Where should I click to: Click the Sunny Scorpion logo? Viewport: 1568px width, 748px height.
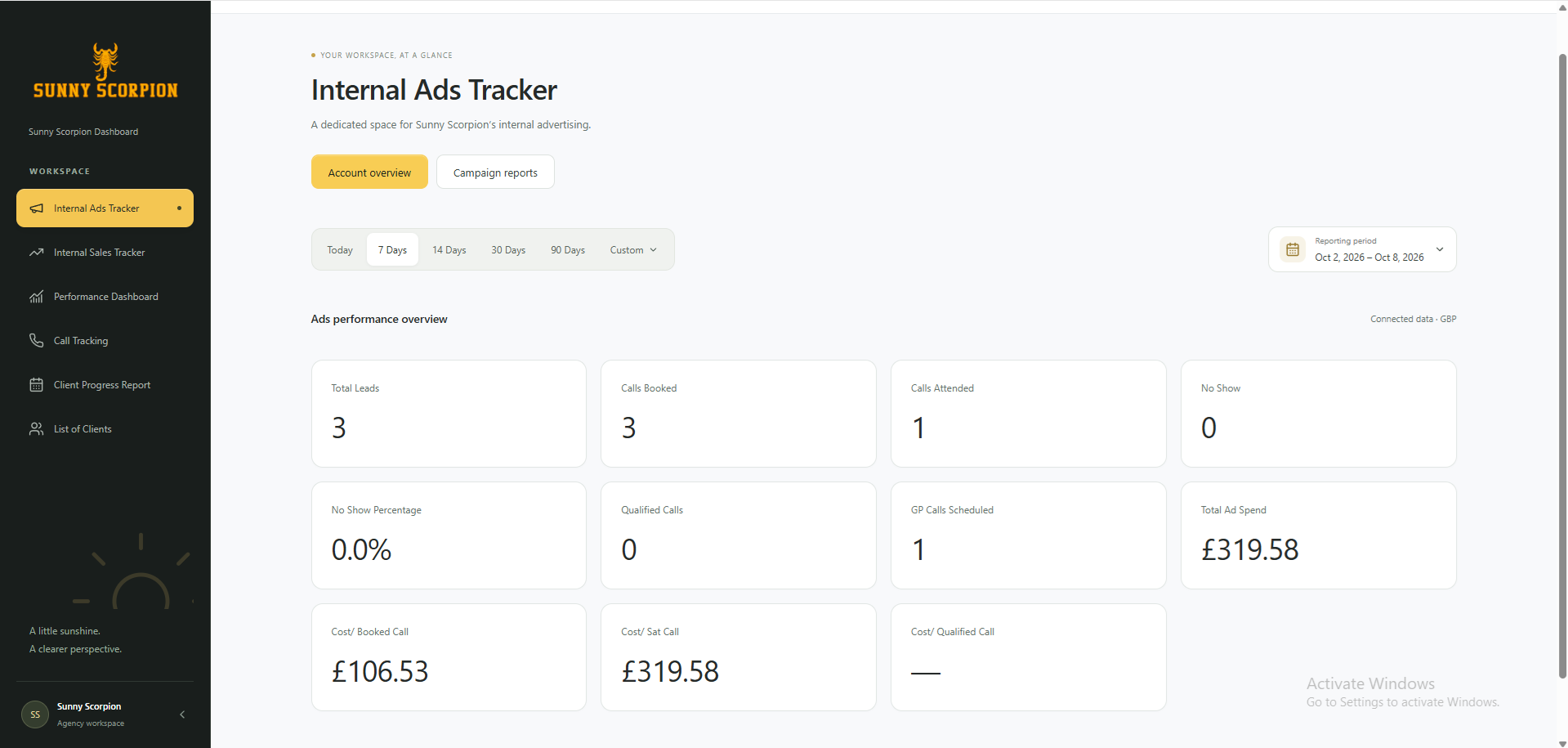[105, 71]
